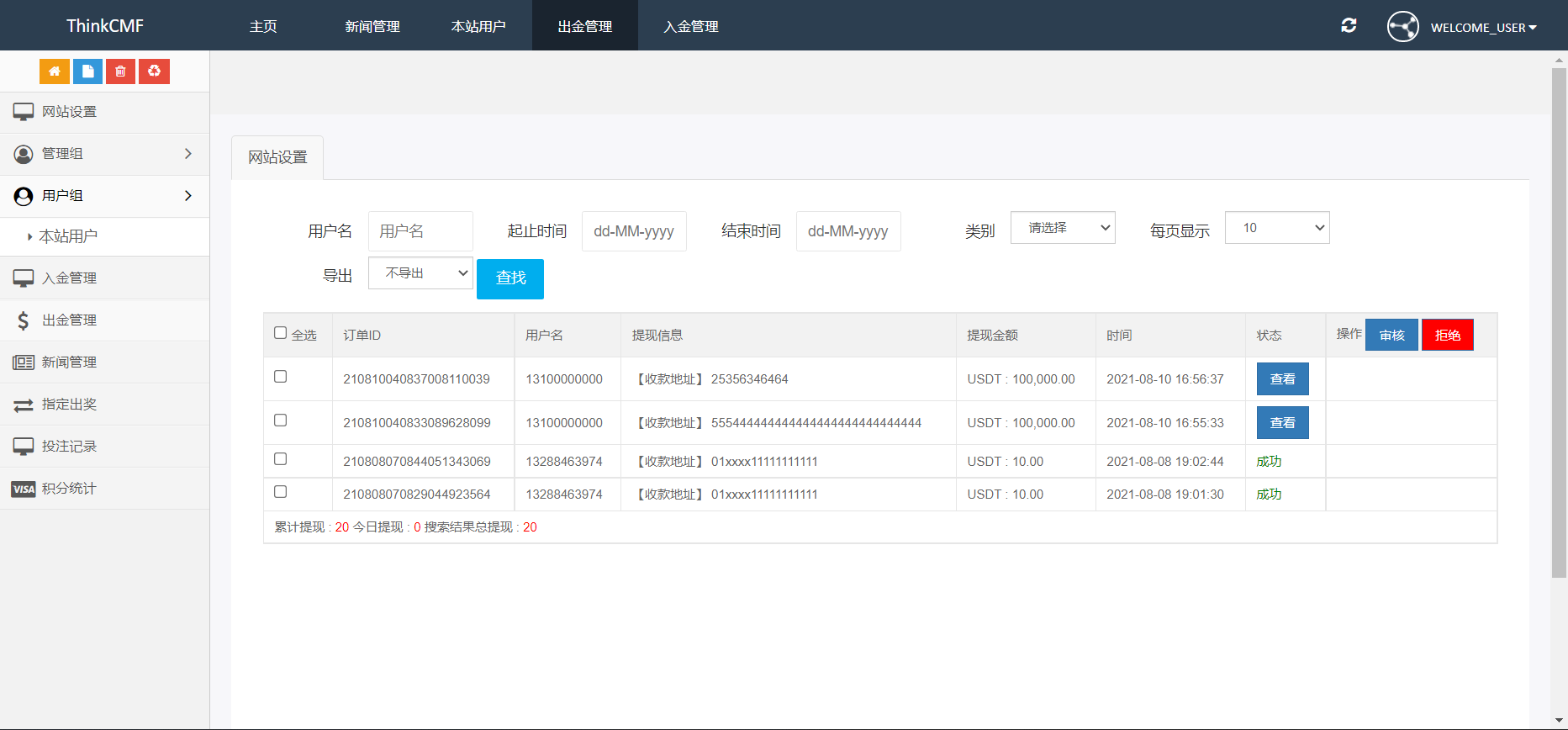Click the ThinkCMF brand link
Screen dimensions: 1568x730
[x=105, y=26]
